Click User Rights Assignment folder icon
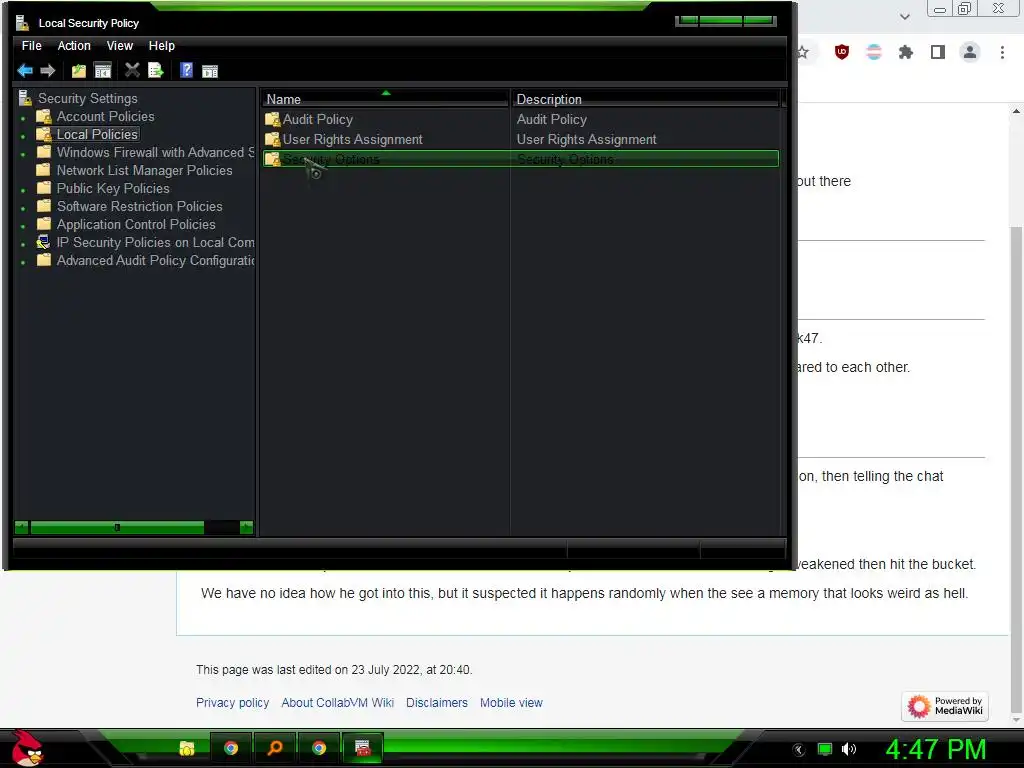 pos(272,139)
